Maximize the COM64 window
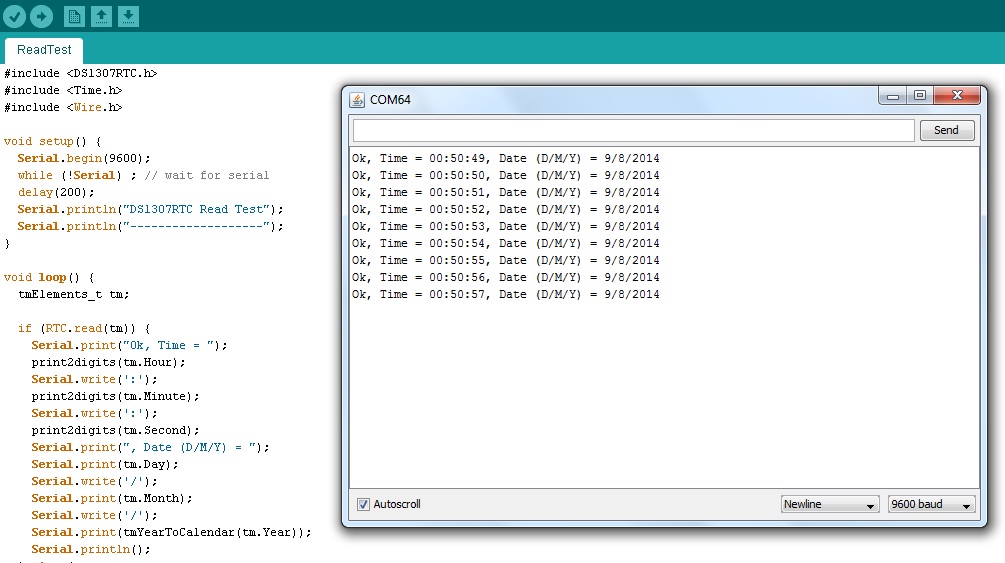Screen dimensions: 1005x563 (920, 96)
